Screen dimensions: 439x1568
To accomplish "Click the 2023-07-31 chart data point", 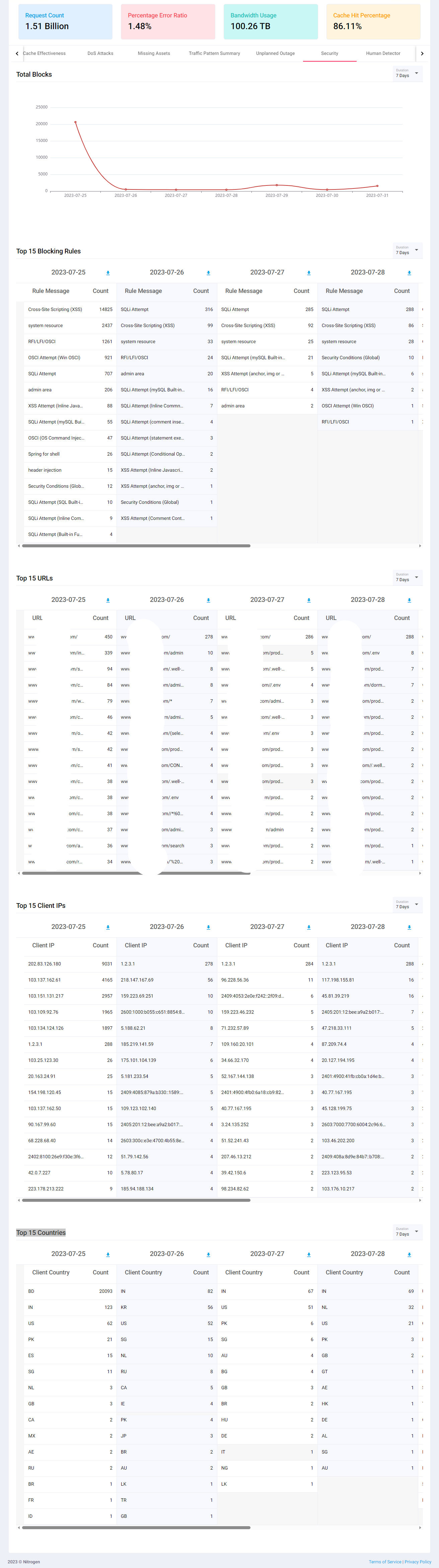I will click(377, 186).
